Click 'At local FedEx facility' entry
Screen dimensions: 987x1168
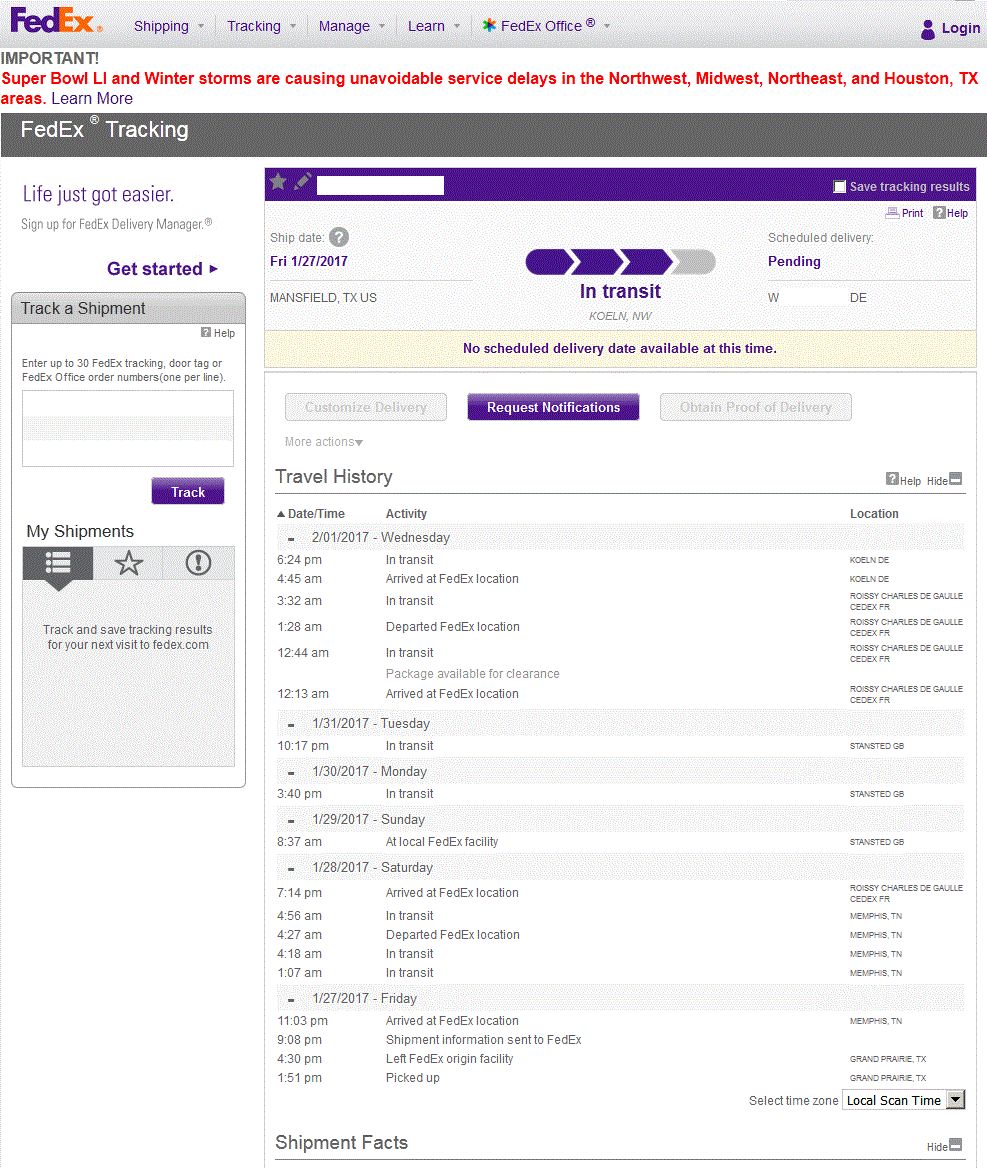pyautogui.click(x=442, y=842)
